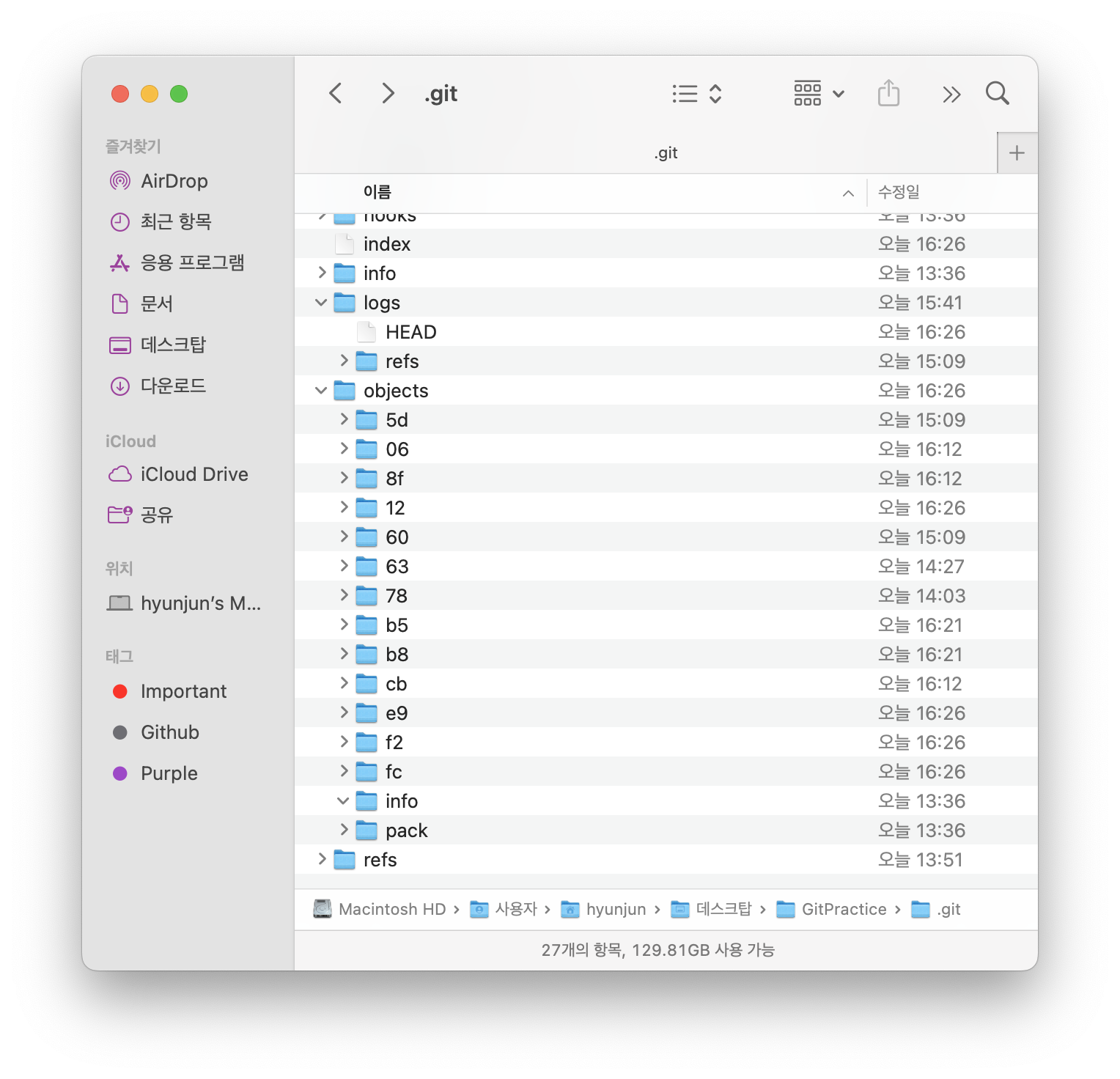Sort by the 이름 column header
Viewport: 1120px width, 1079px height.
(x=377, y=192)
